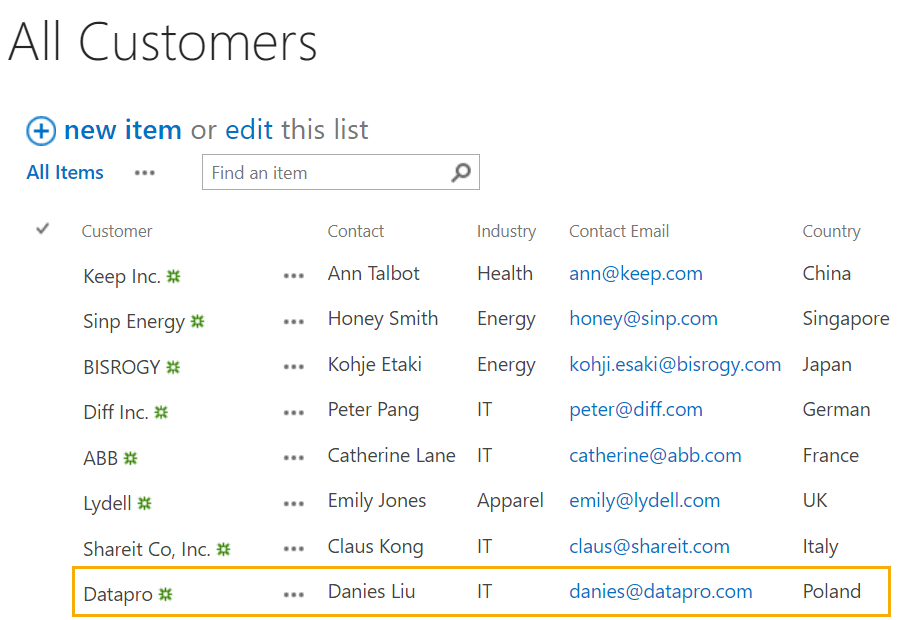
Task: Open email link ann@keep.com
Action: pyautogui.click(x=636, y=274)
